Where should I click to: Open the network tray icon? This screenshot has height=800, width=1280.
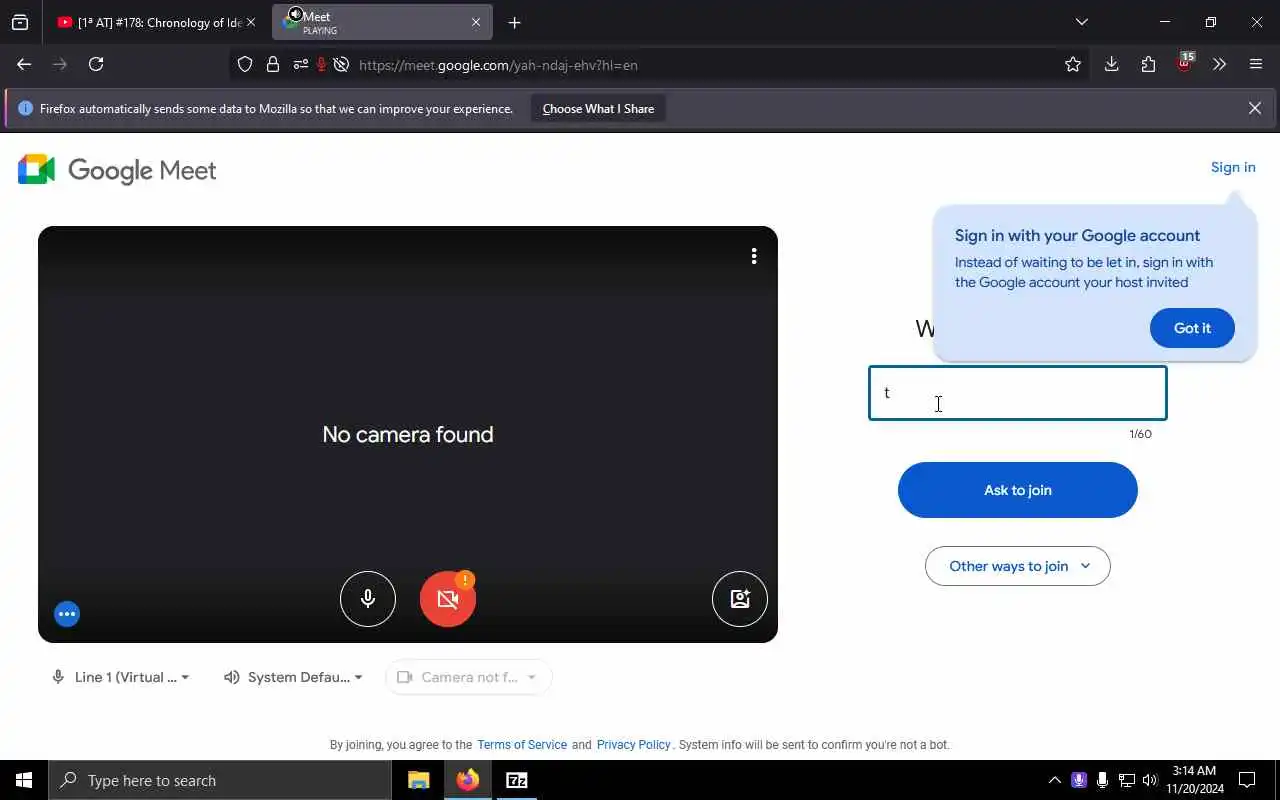coord(1127,780)
